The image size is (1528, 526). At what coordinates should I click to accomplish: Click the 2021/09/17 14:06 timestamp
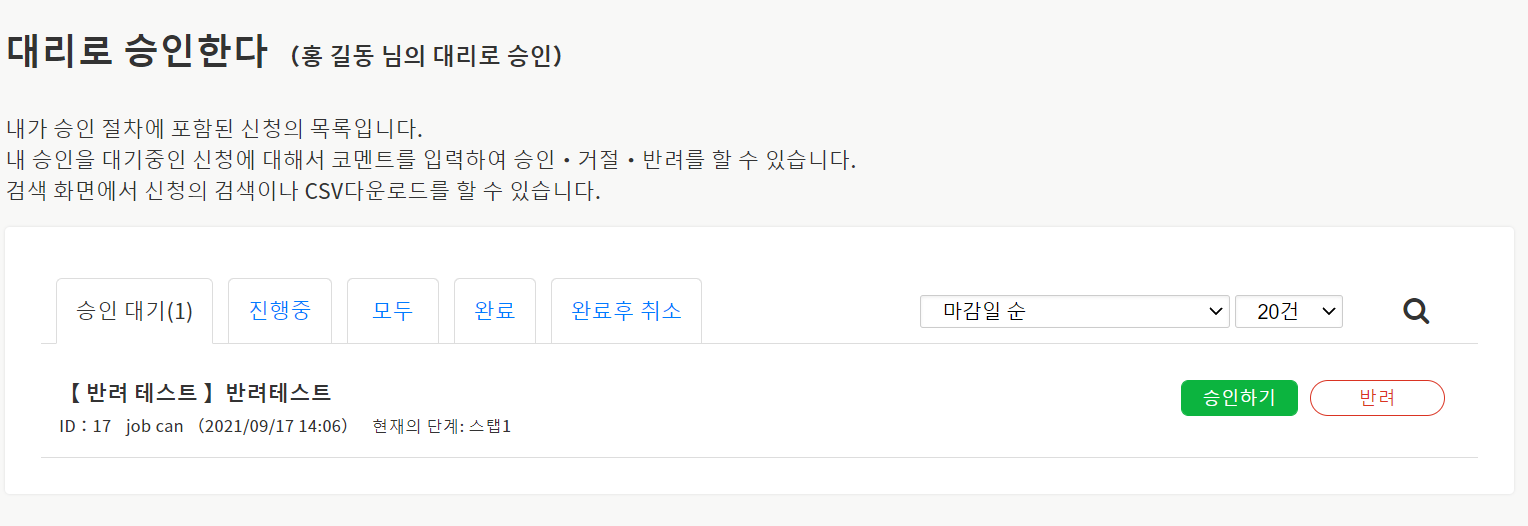pyautogui.click(x=272, y=427)
